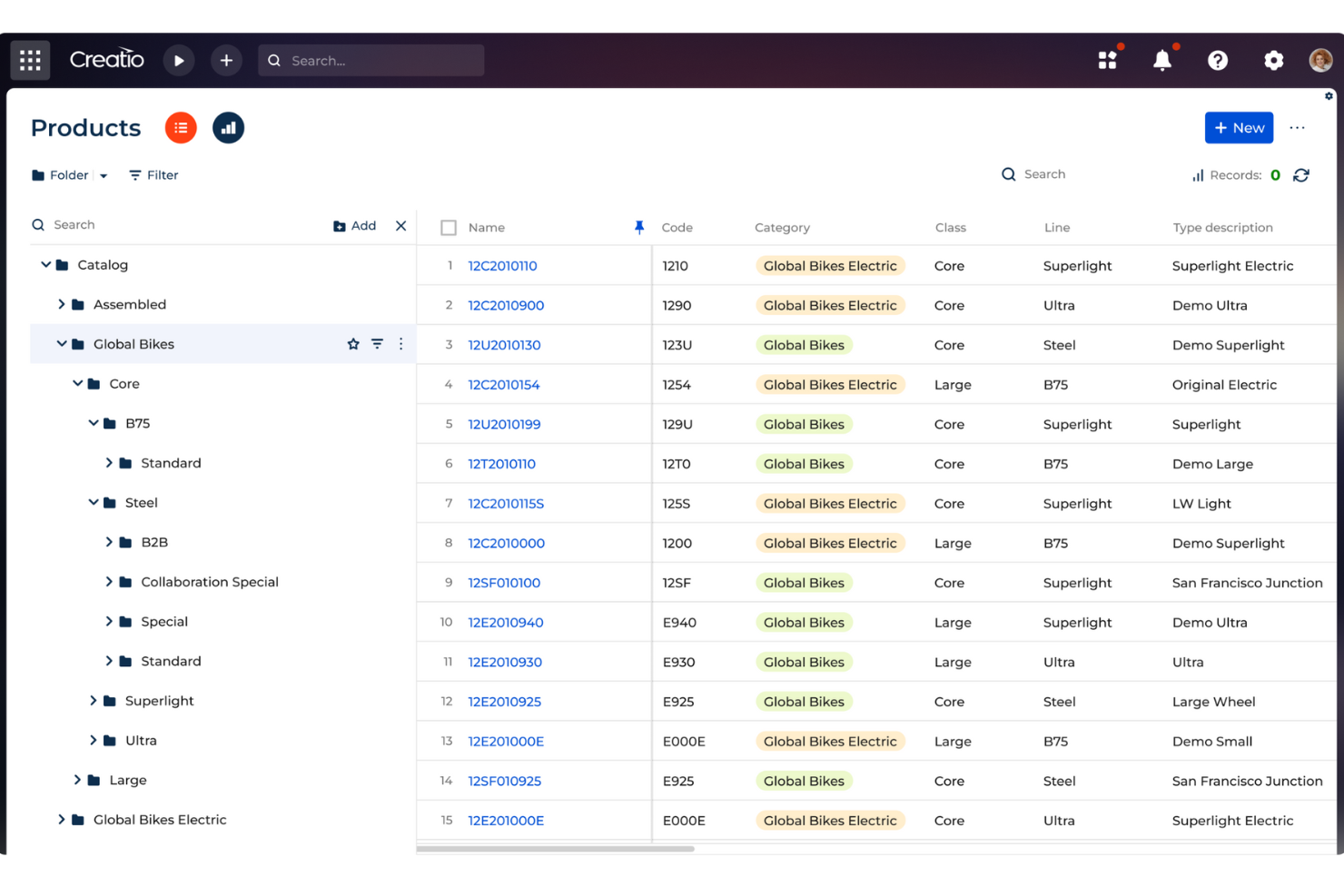Star the Global Bikes folder as favorite
The image size is (1344, 896).
[352, 344]
